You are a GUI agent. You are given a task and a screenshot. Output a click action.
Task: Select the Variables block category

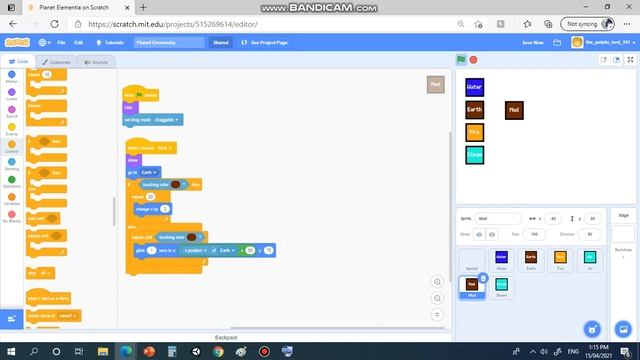click(11, 199)
